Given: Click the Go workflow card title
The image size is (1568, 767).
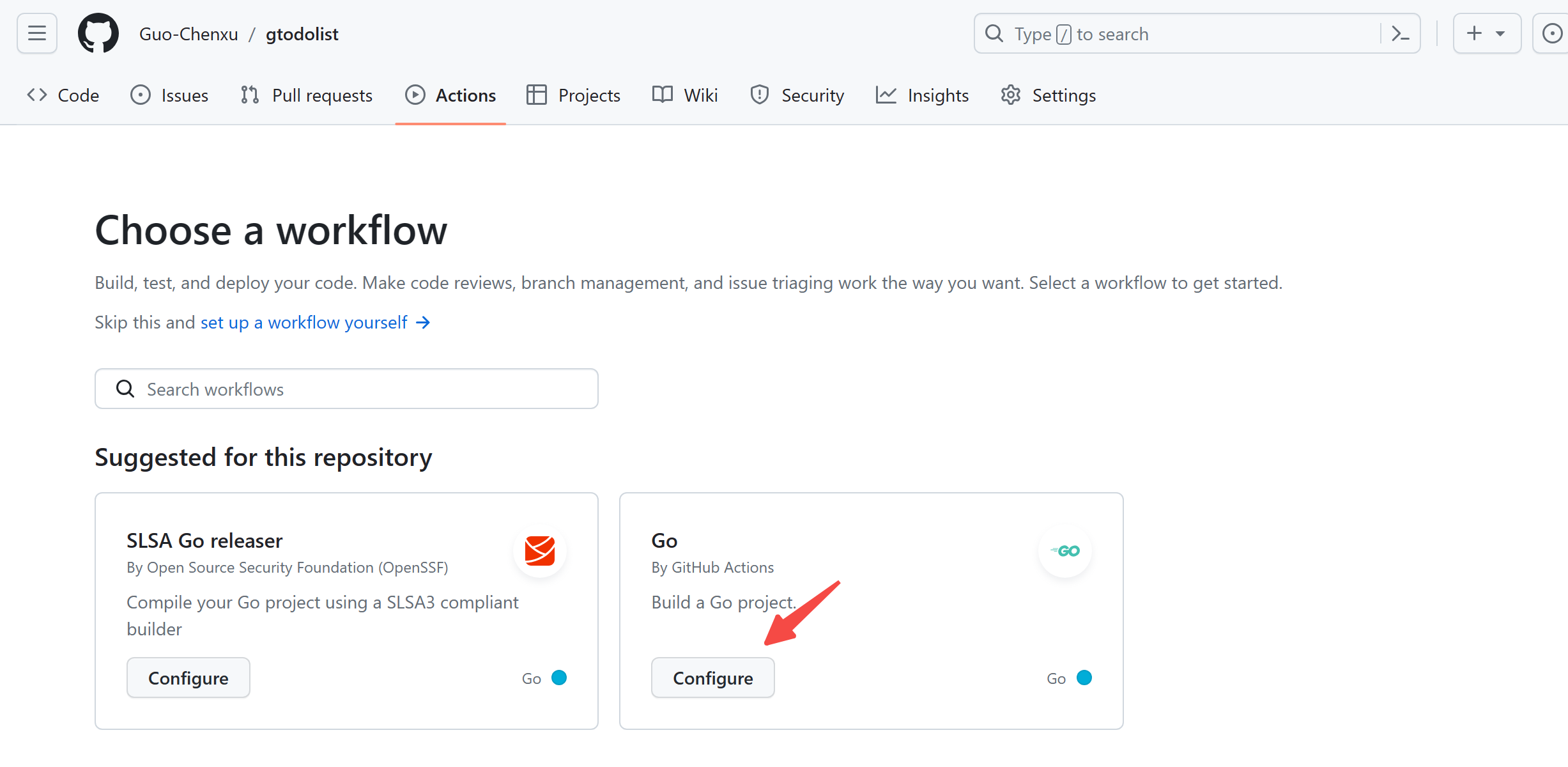Looking at the screenshot, I should tap(665, 541).
